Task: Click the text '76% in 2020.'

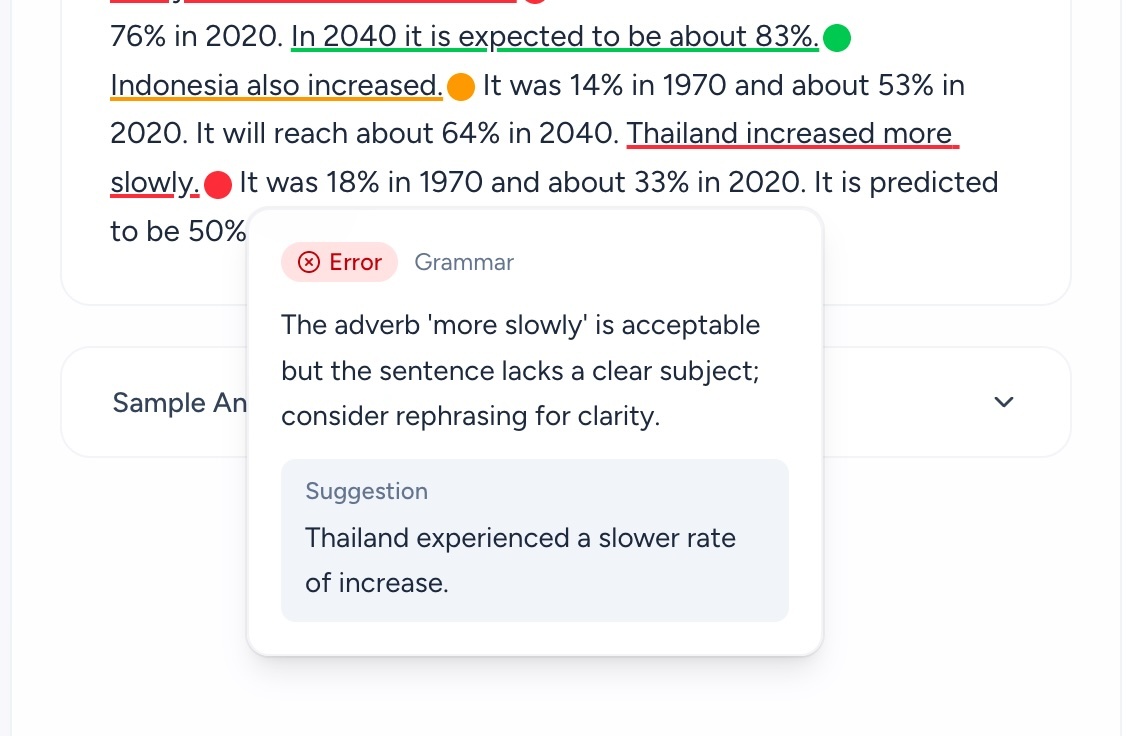Action: click(x=196, y=36)
